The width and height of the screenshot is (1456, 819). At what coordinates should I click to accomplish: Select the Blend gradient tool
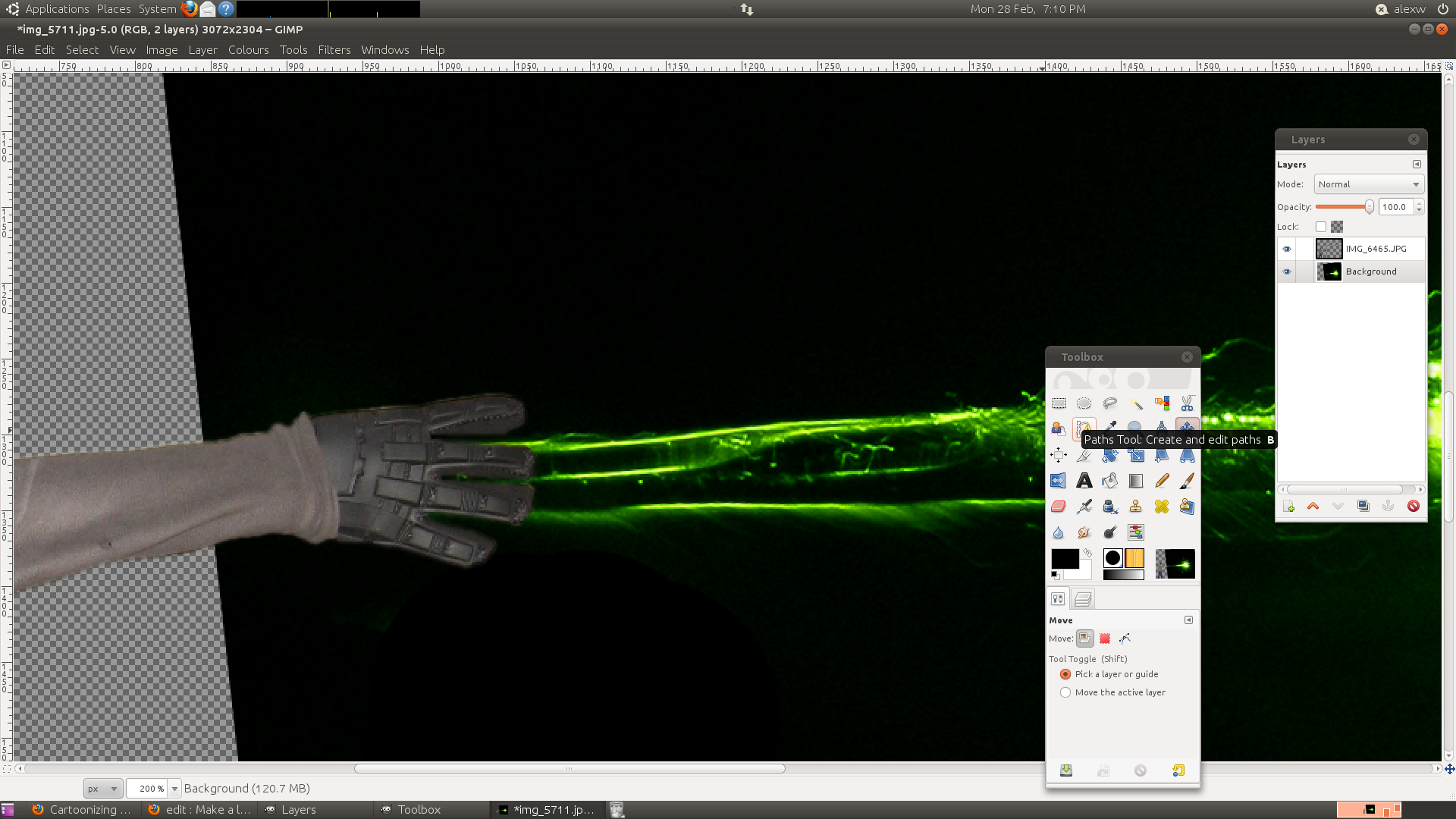tap(1136, 481)
